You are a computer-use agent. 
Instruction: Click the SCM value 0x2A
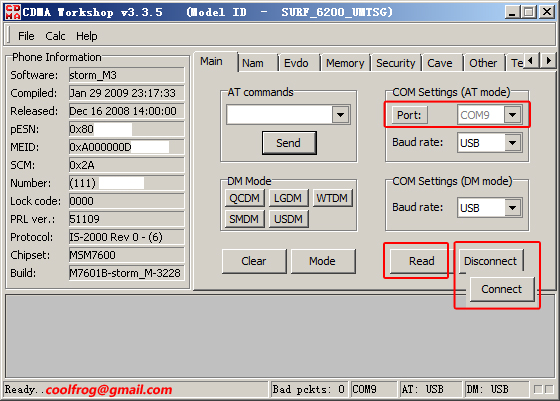tap(127, 165)
